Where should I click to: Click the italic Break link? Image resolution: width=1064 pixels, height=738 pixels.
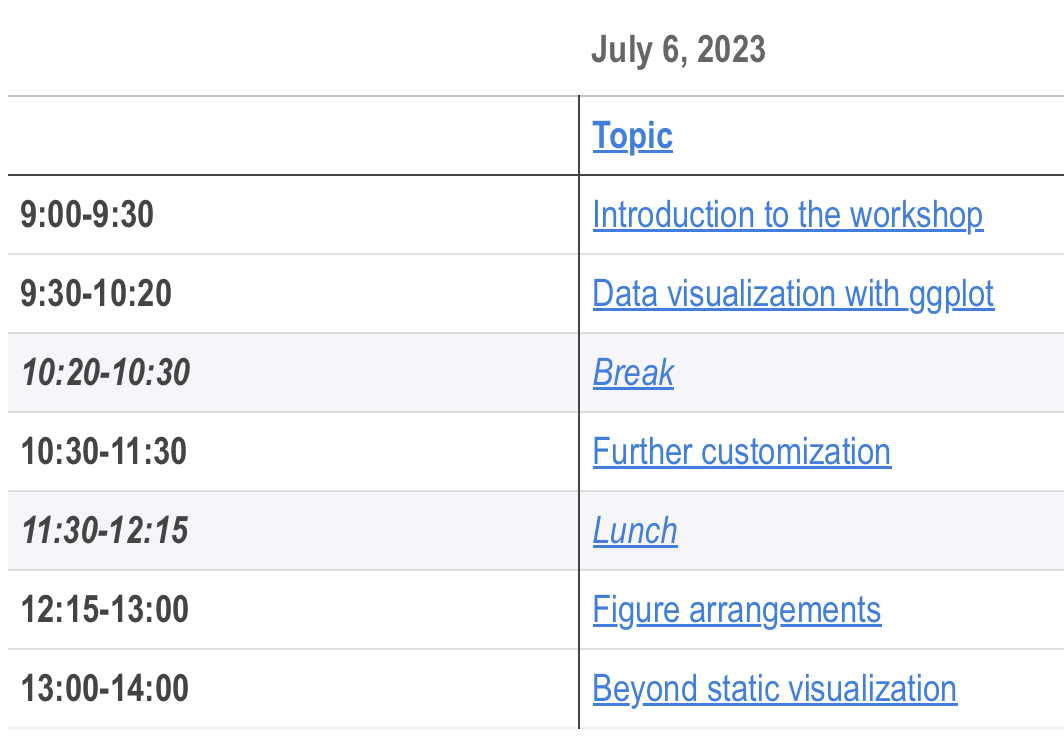point(633,373)
